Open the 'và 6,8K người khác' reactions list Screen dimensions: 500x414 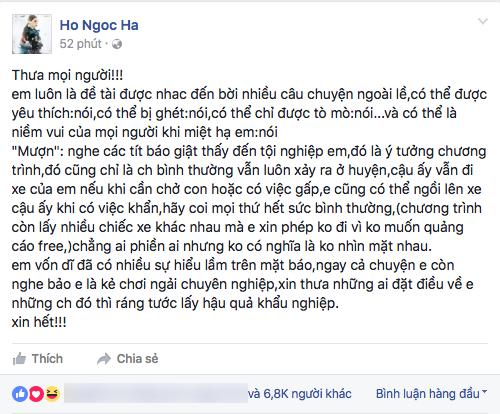300,394
